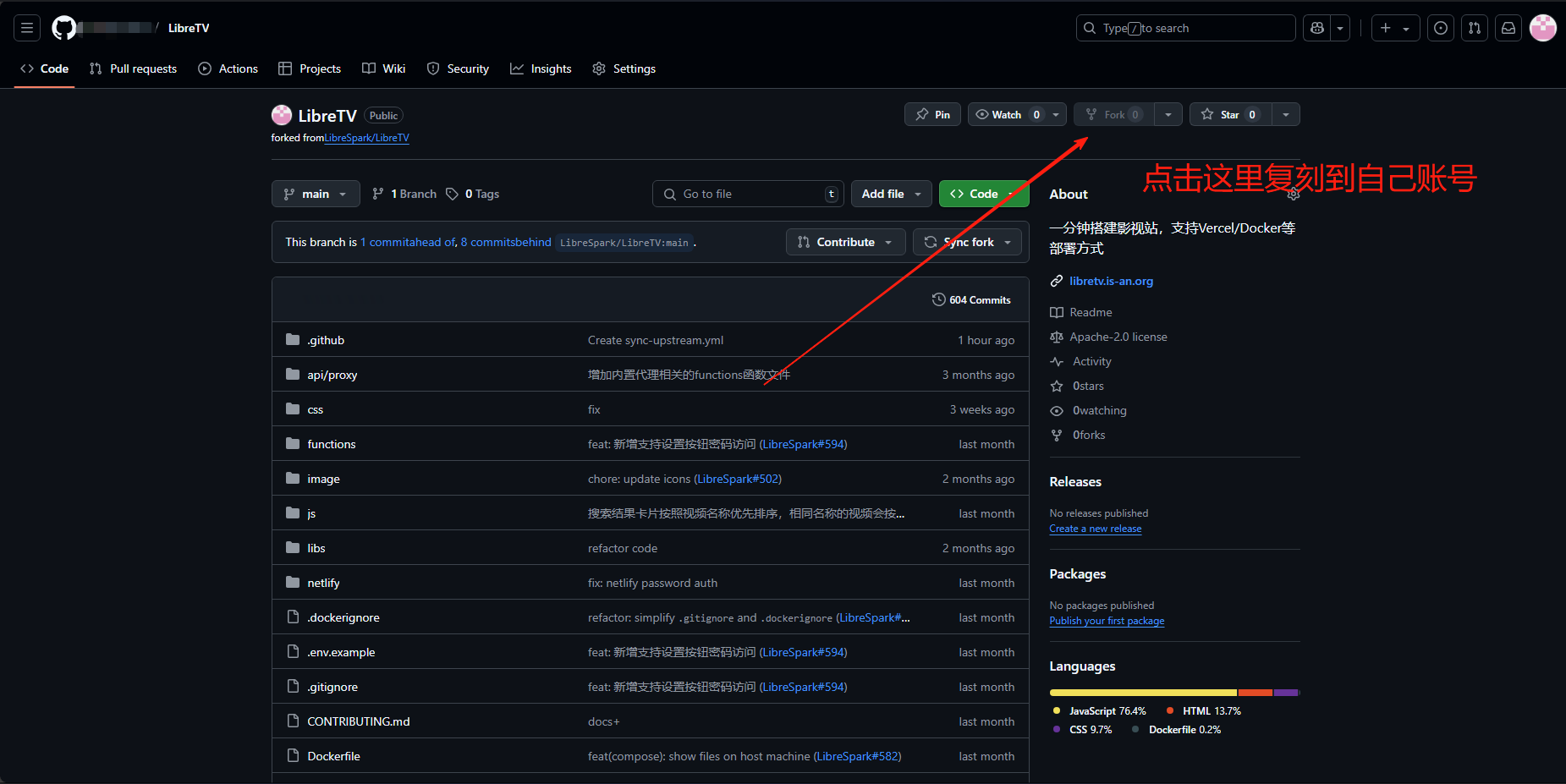Open the user avatar menu
The image size is (1566, 784).
pyautogui.click(x=1543, y=28)
